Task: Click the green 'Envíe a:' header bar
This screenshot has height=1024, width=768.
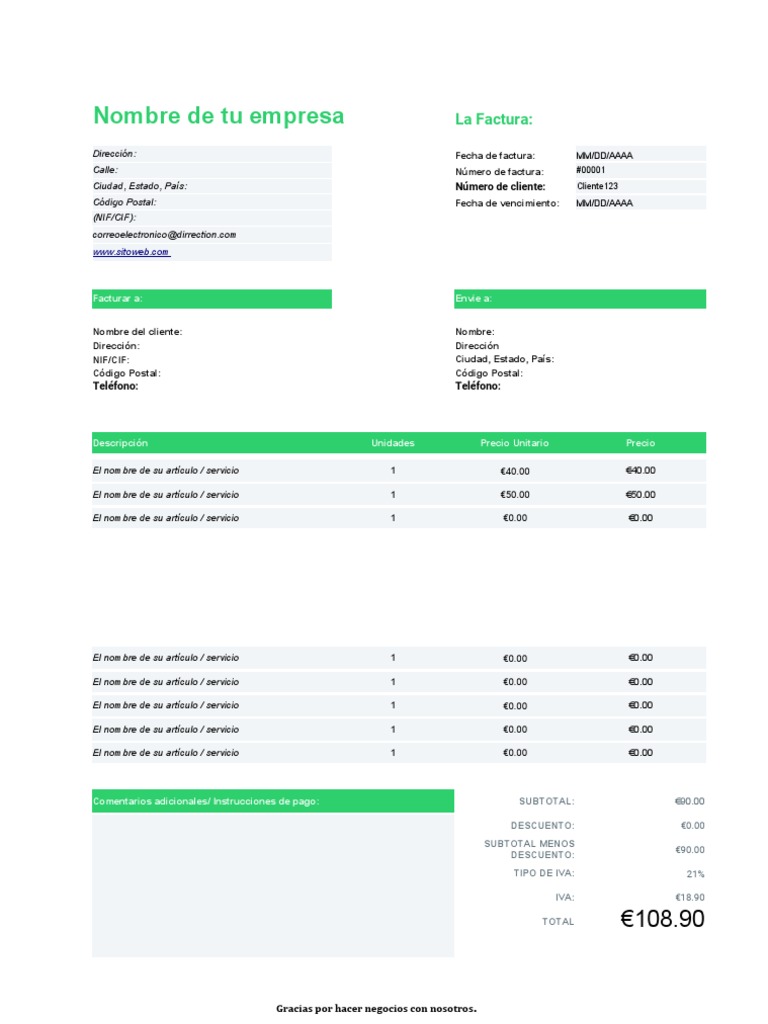Action: (579, 299)
